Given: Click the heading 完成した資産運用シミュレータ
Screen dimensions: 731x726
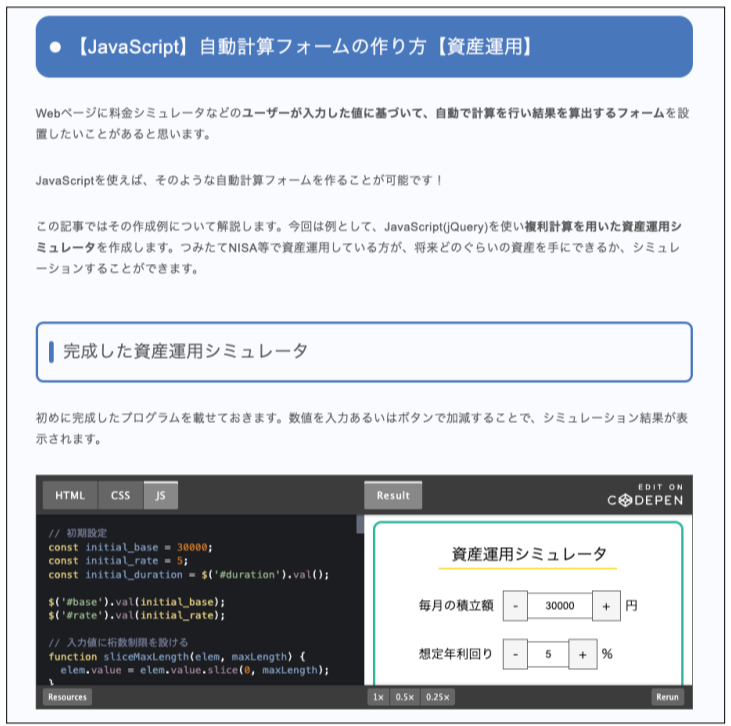Looking at the screenshot, I should click(186, 351).
